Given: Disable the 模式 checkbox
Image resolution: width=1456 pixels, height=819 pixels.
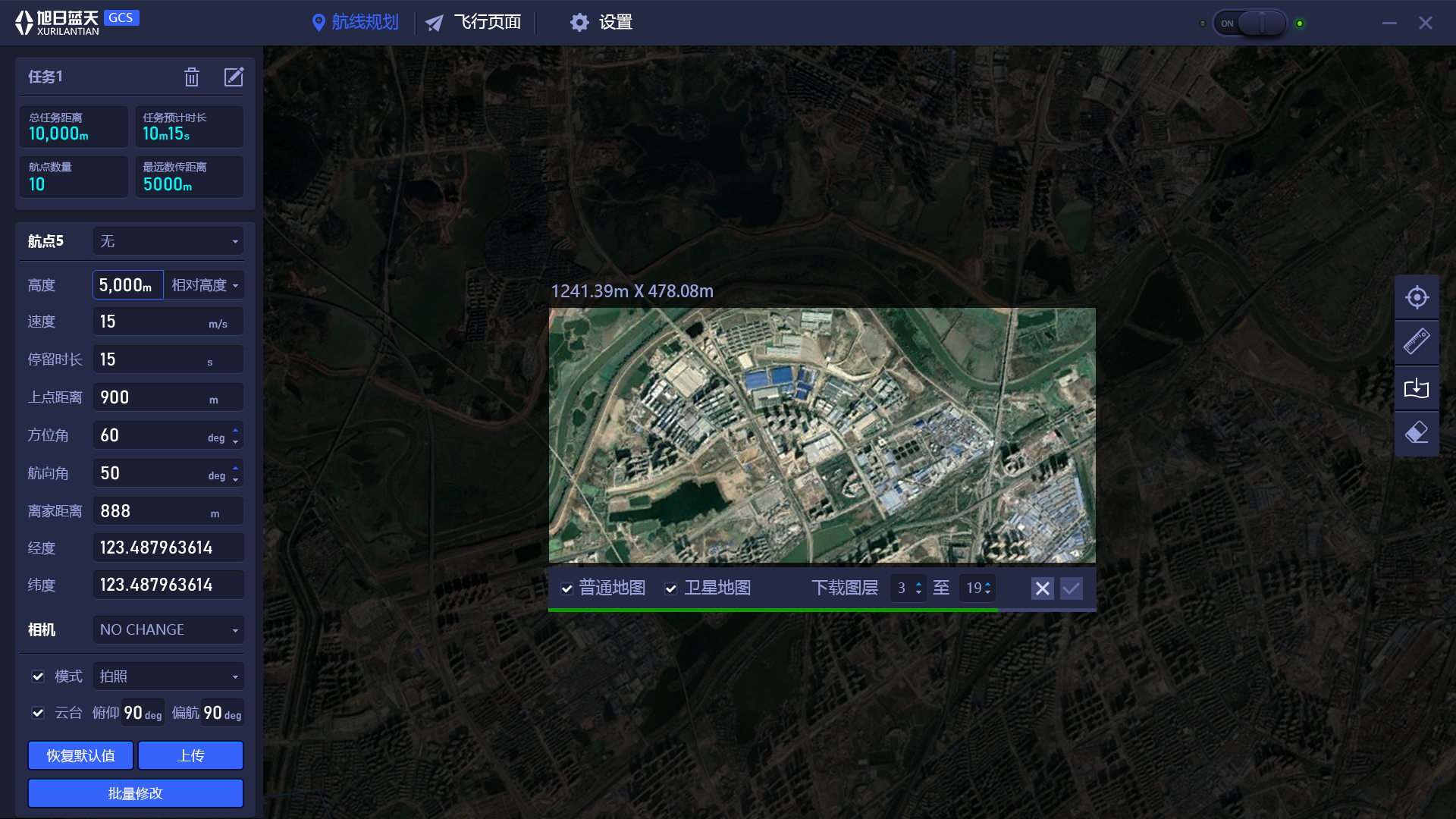Looking at the screenshot, I should click(x=38, y=676).
